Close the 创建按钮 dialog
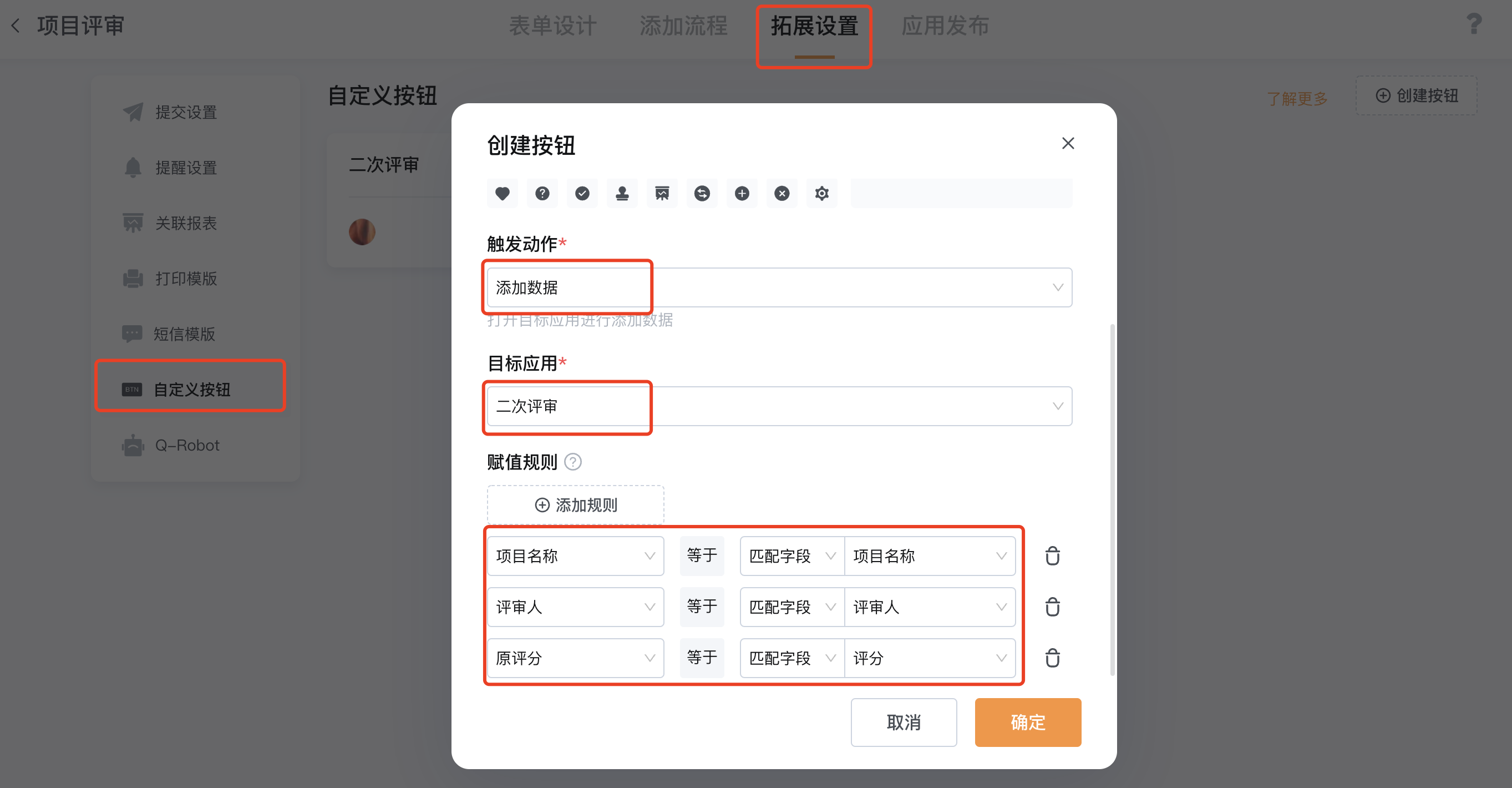The image size is (1512, 788). point(1068,143)
